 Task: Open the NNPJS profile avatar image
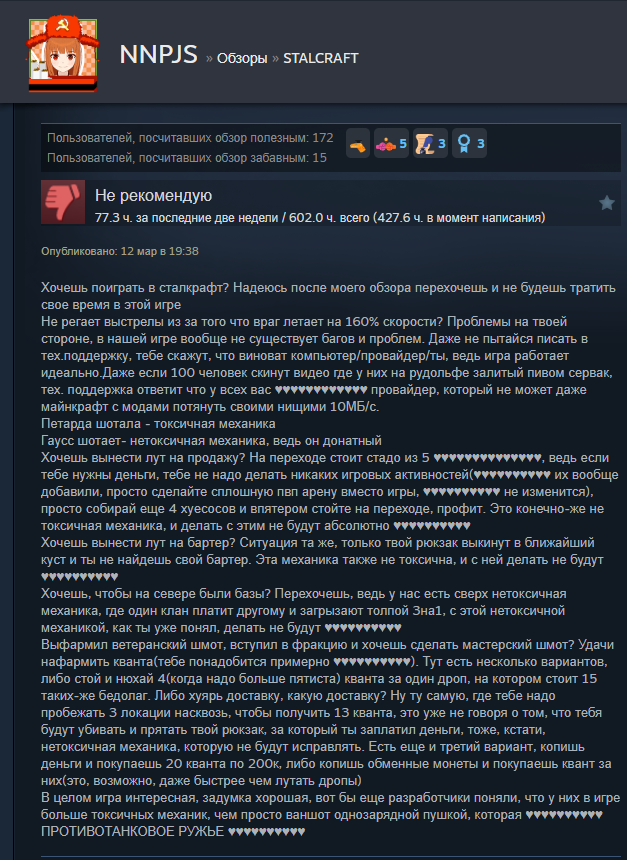[x=63, y=54]
